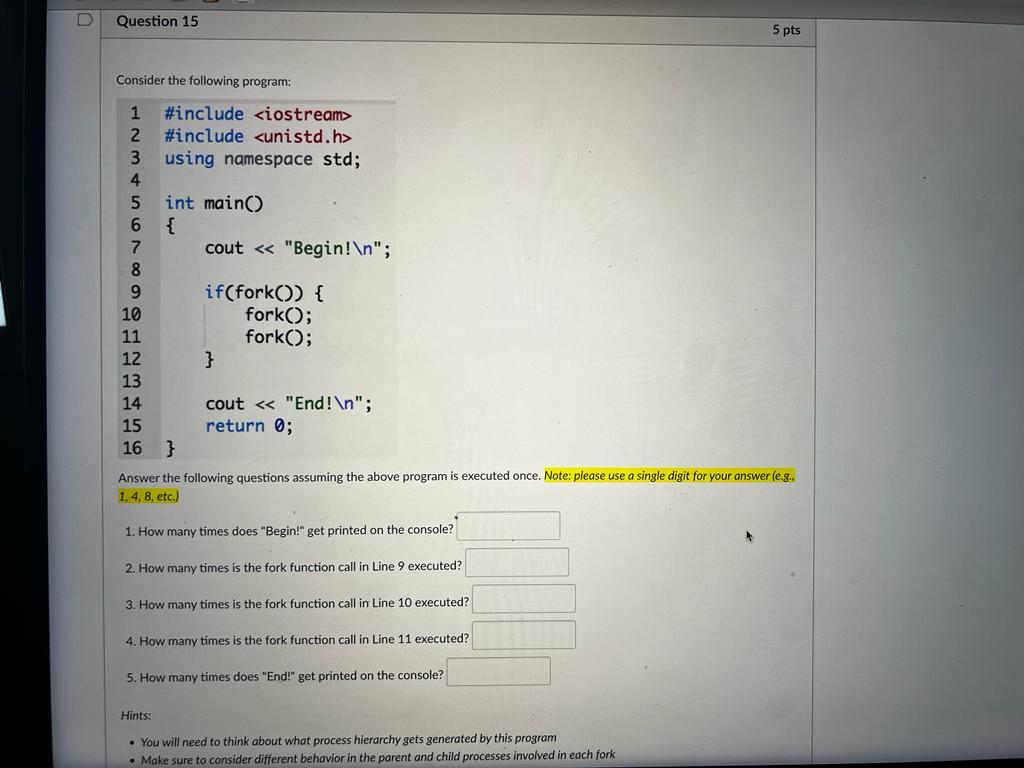Select the "Consider the following program" text
Image resolution: width=1024 pixels, height=768 pixels.
pos(199,80)
